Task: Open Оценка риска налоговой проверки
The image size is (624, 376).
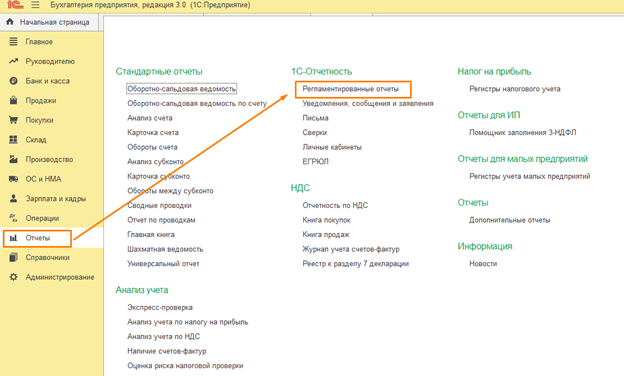Action: (185, 366)
